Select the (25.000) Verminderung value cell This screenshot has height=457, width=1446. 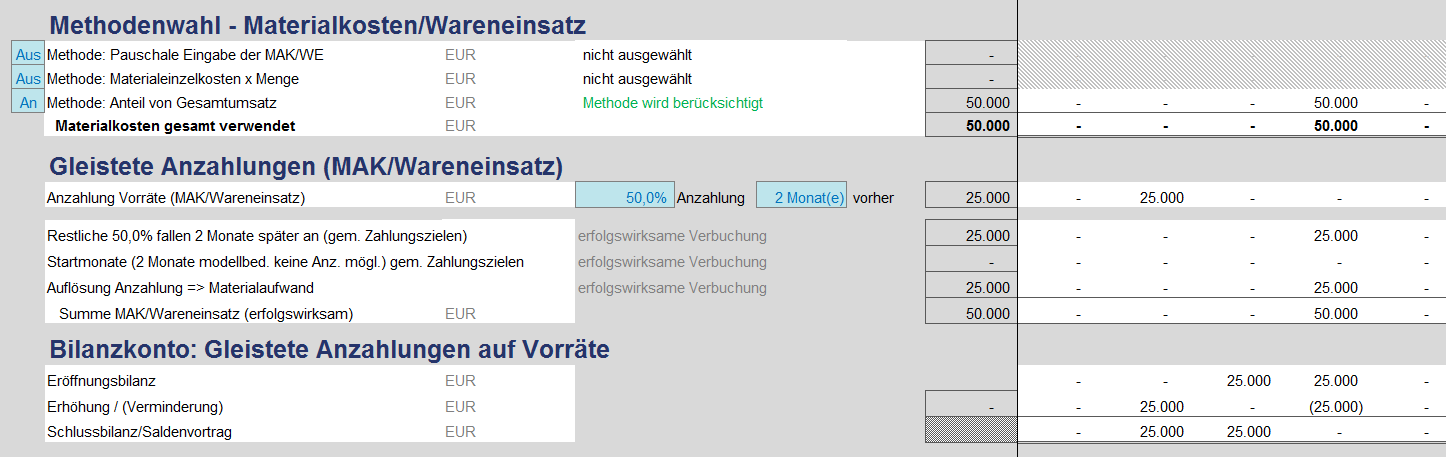1335,407
